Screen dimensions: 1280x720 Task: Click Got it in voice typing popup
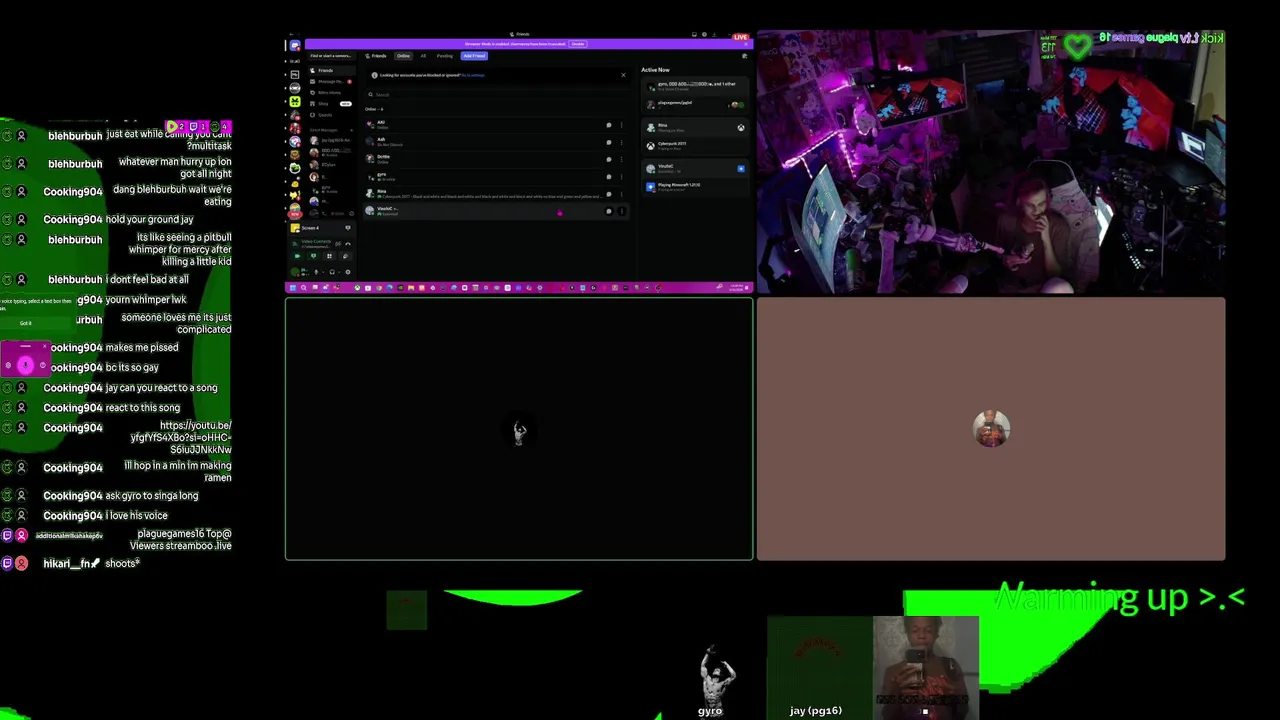(26, 323)
